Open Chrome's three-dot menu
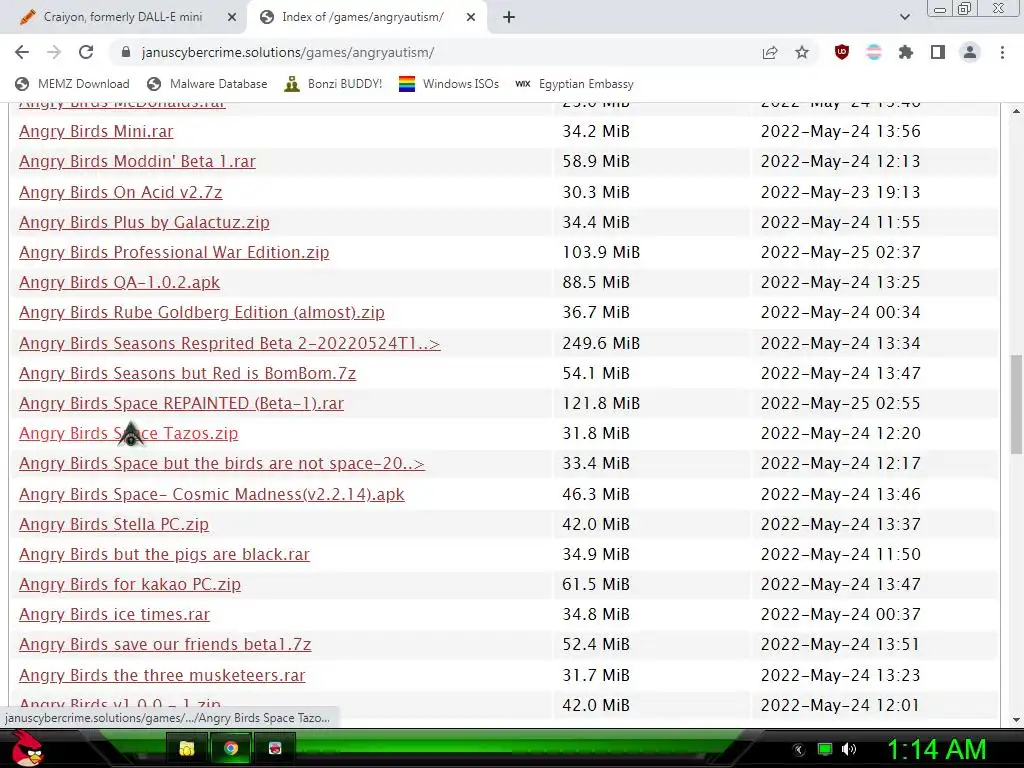Screen dimensions: 1024x768 tap(1002, 52)
